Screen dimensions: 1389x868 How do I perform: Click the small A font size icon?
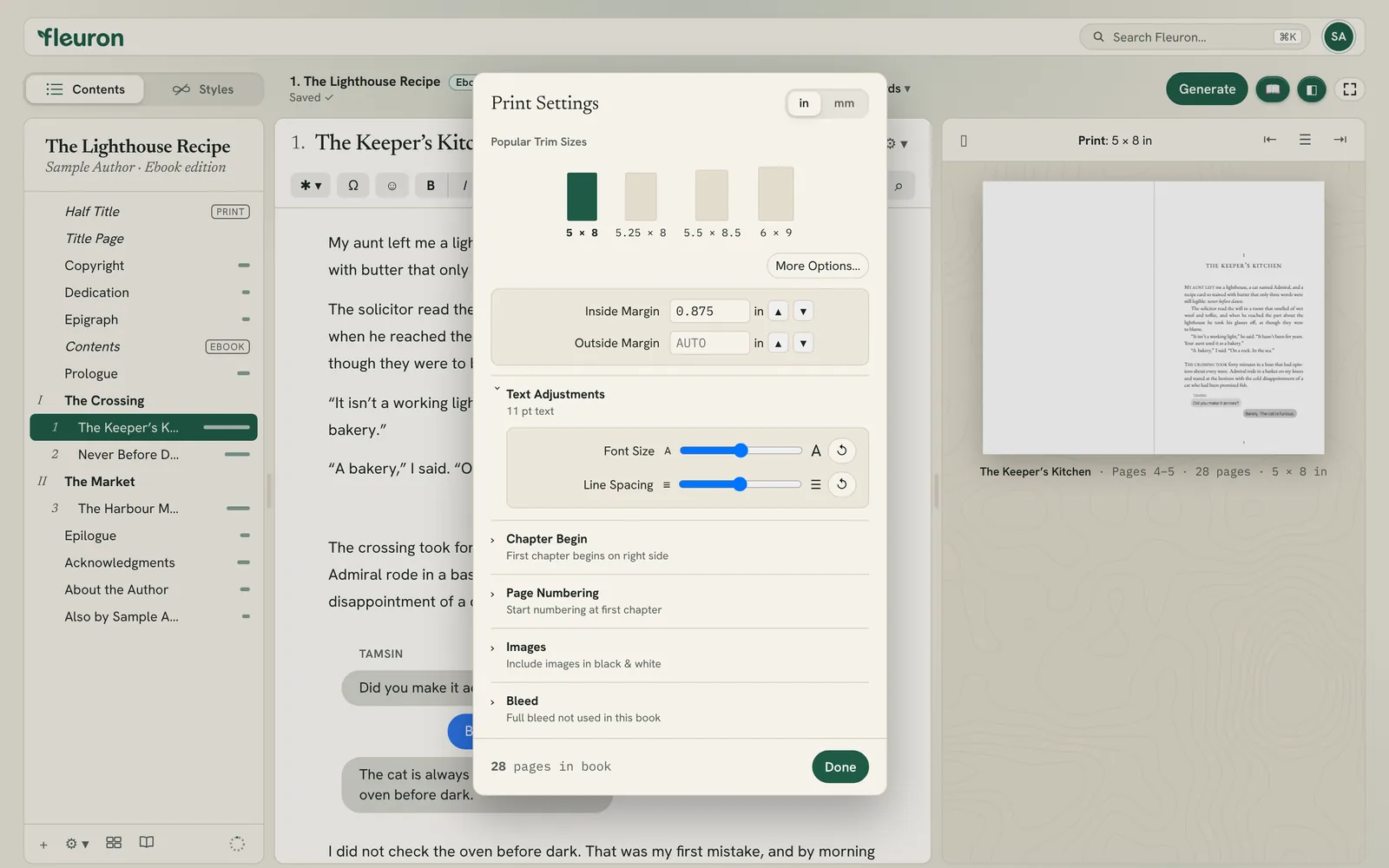coord(668,451)
